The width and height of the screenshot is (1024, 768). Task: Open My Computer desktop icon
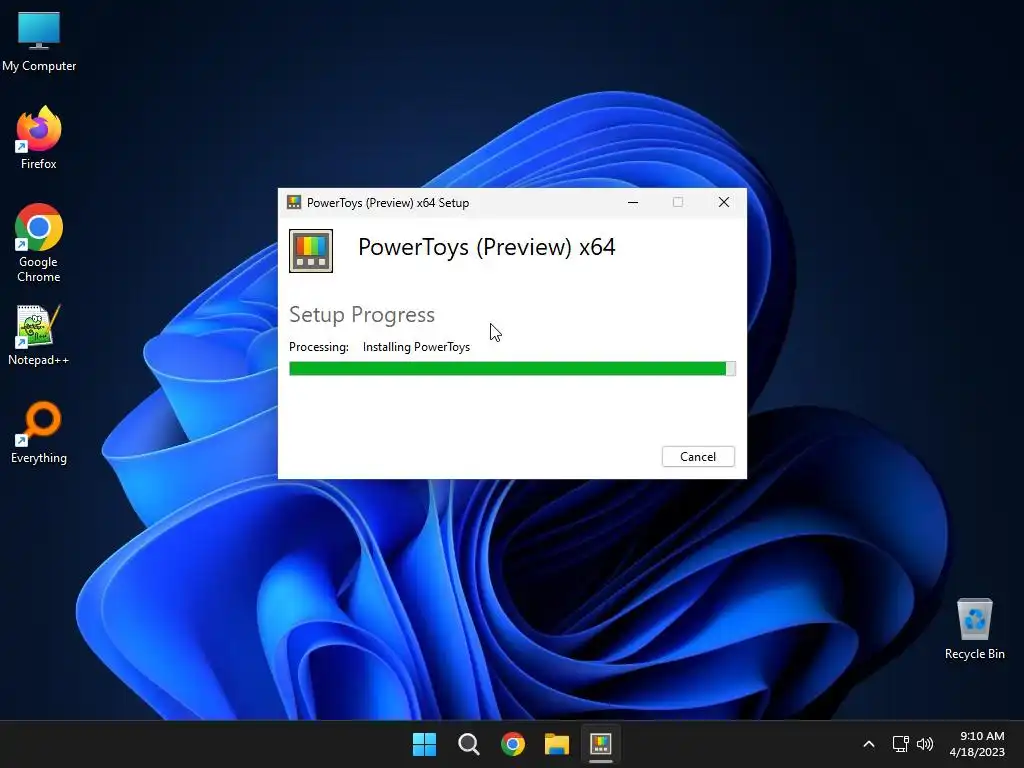coord(39,42)
